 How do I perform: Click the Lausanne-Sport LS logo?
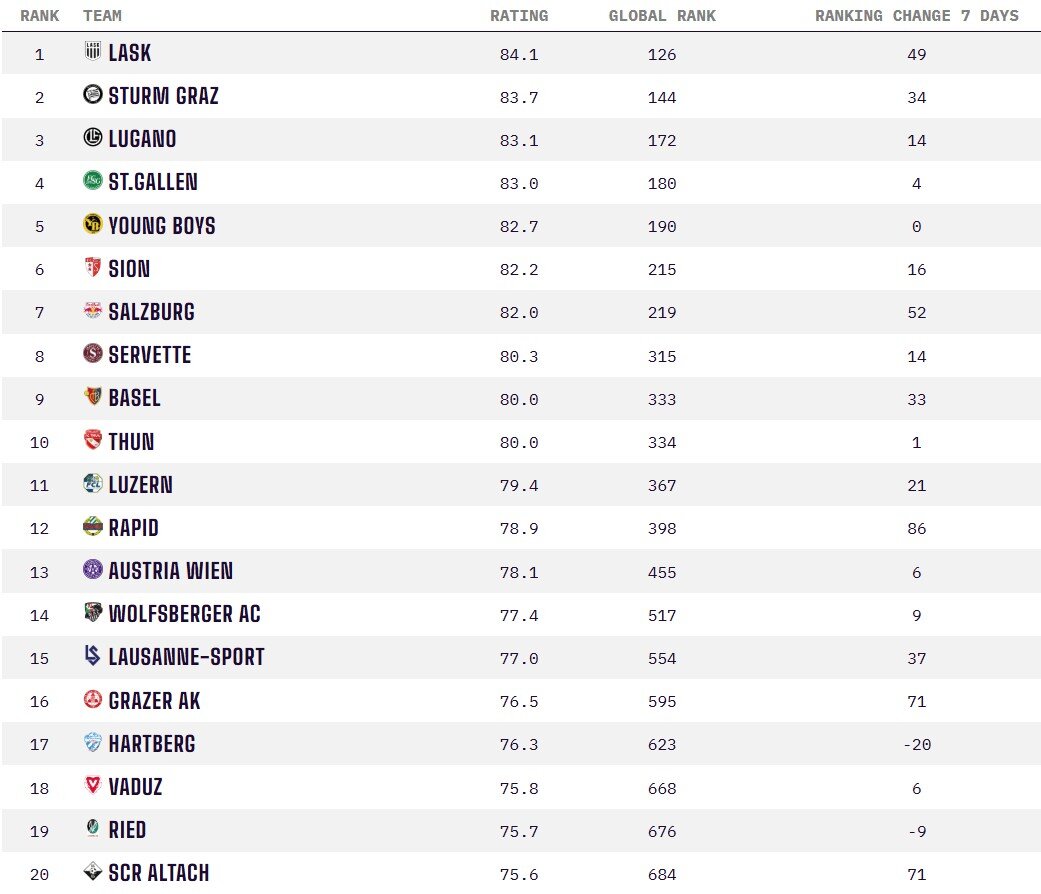[x=93, y=656]
